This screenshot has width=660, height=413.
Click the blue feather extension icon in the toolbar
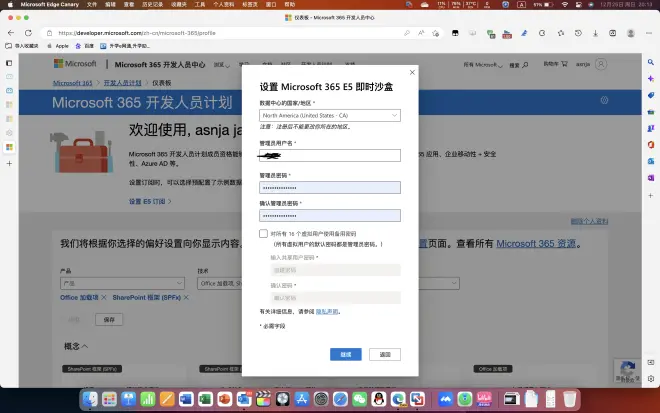[x=524, y=33]
